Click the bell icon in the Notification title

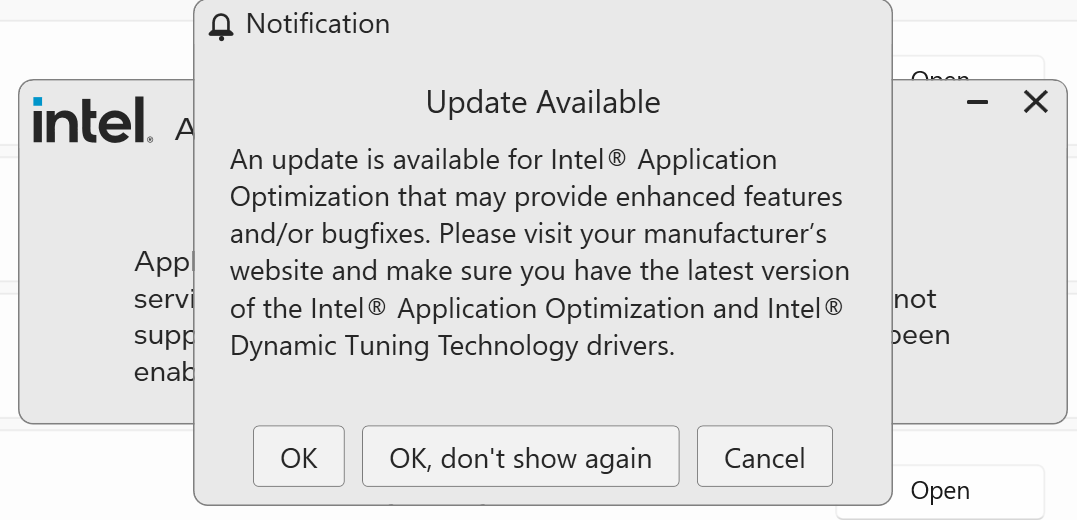tap(221, 26)
